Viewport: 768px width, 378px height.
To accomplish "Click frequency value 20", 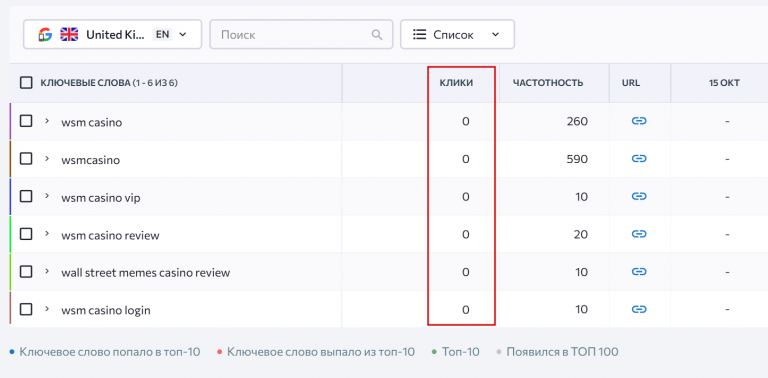I will (581, 234).
